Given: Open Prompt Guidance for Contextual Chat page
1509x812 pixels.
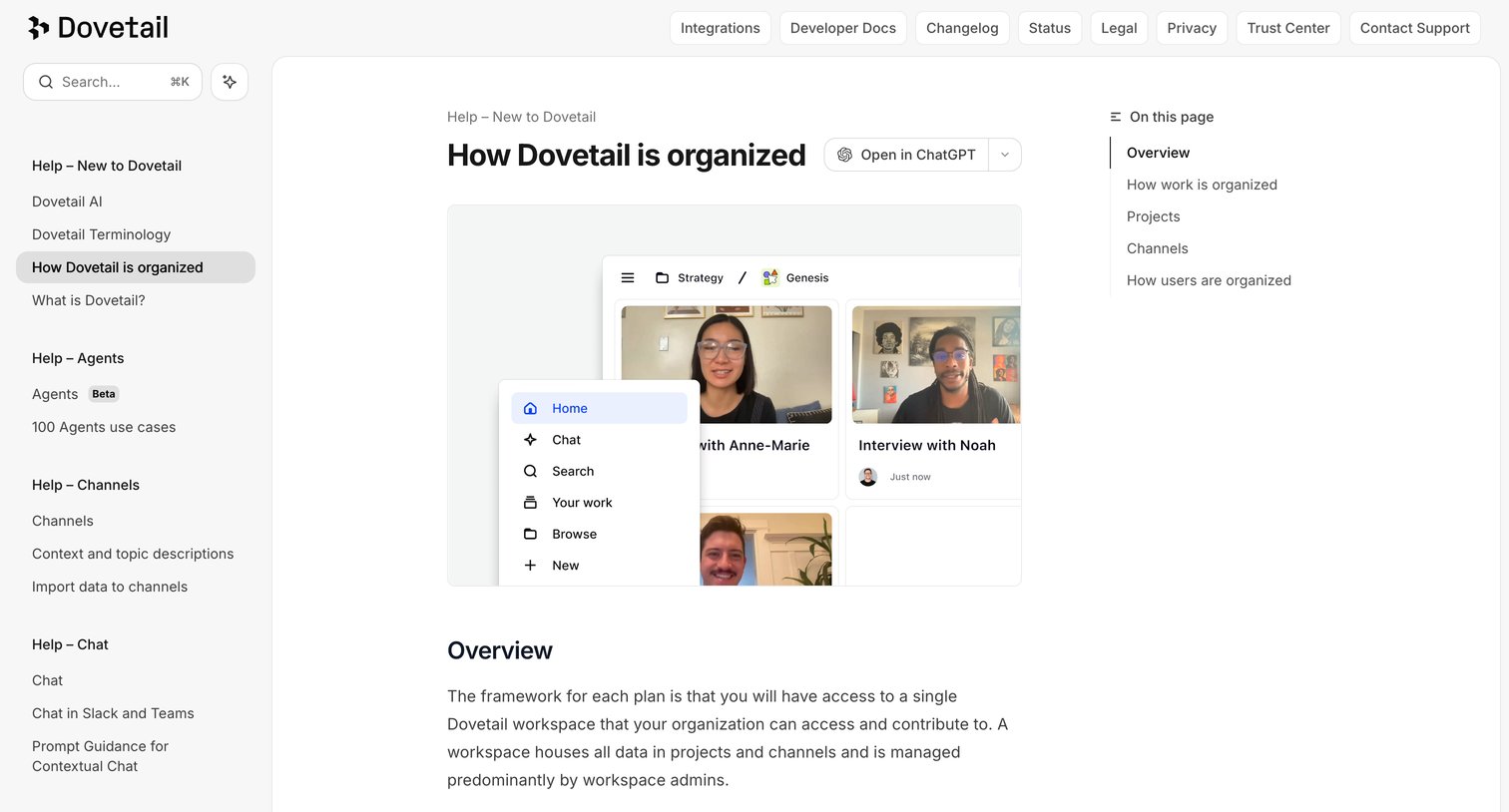Looking at the screenshot, I should (100, 756).
